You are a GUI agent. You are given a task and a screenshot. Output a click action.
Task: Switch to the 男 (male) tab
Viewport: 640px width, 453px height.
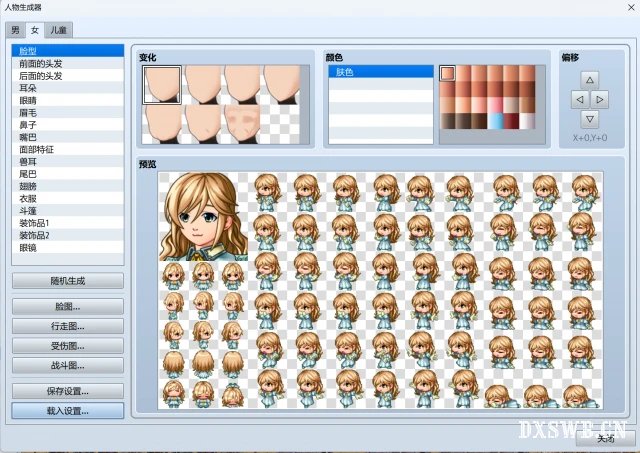(16, 31)
